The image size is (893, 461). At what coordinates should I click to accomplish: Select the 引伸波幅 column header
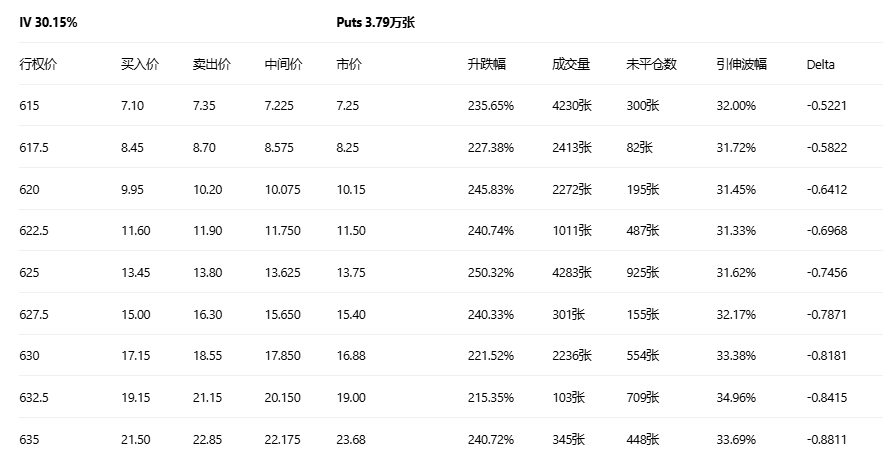pyautogui.click(x=741, y=65)
